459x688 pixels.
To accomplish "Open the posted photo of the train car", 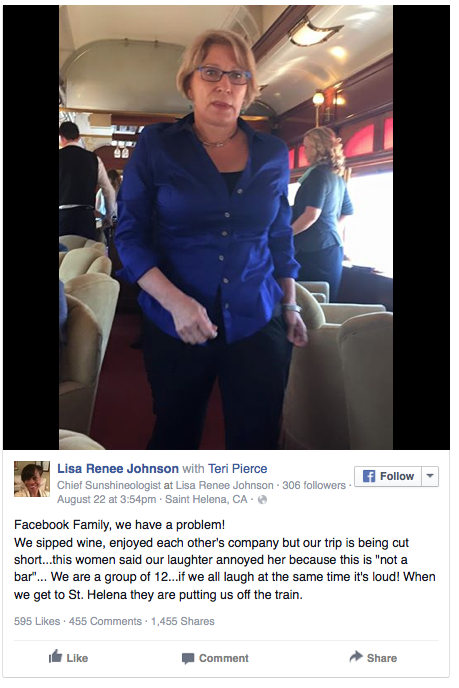I will click(x=226, y=227).
